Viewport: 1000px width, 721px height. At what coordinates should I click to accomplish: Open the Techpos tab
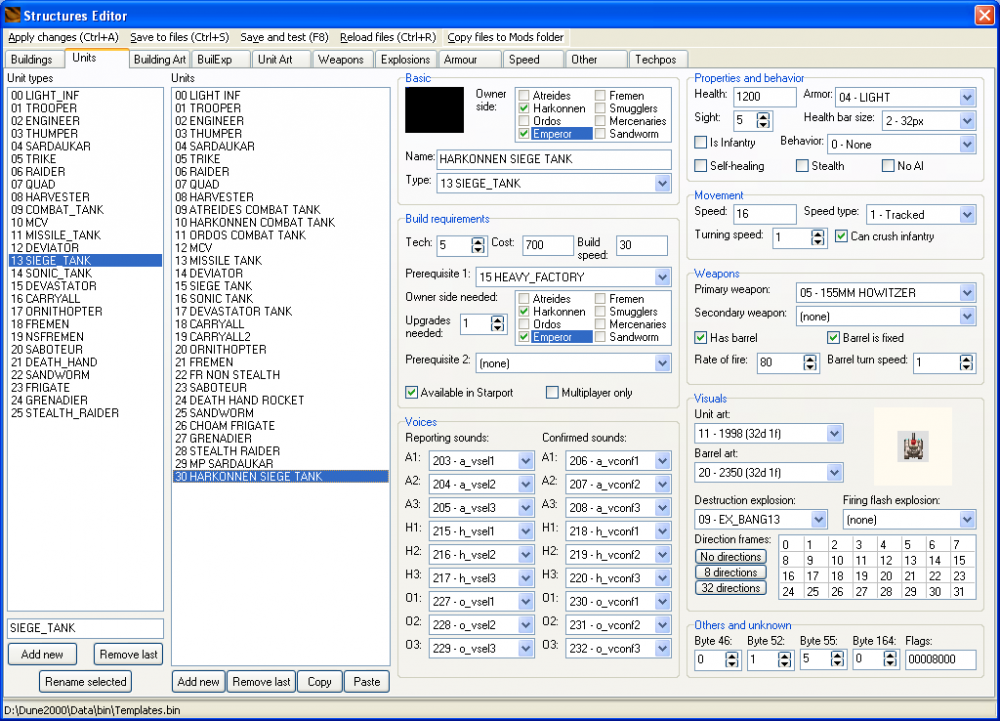pyautogui.click(x=657, y=59)
